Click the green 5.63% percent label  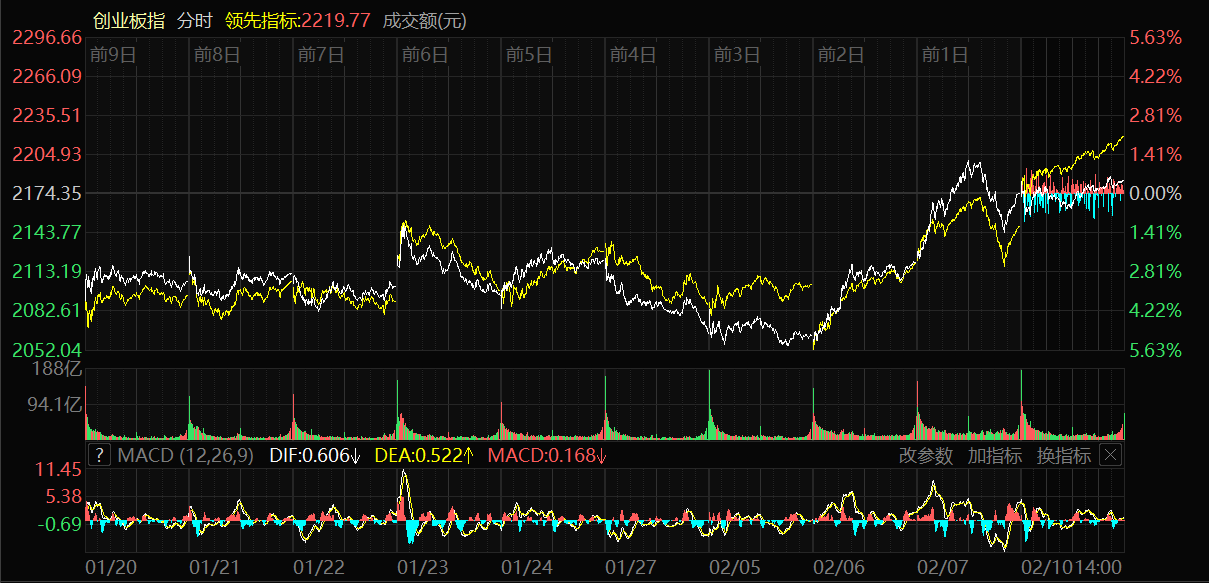pyautogui.click(x=1155, y=350)
